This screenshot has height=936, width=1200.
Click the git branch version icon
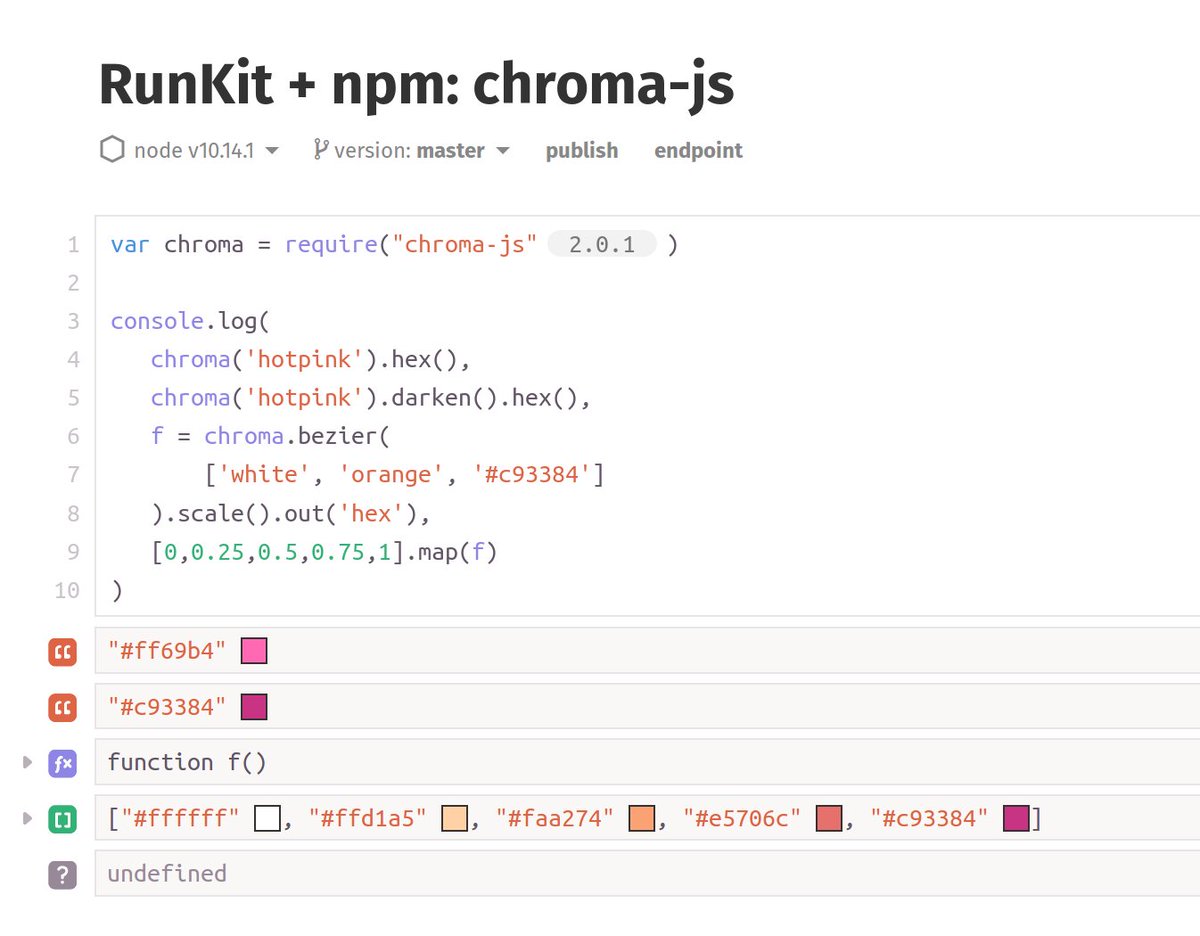(x=320, y=150)
